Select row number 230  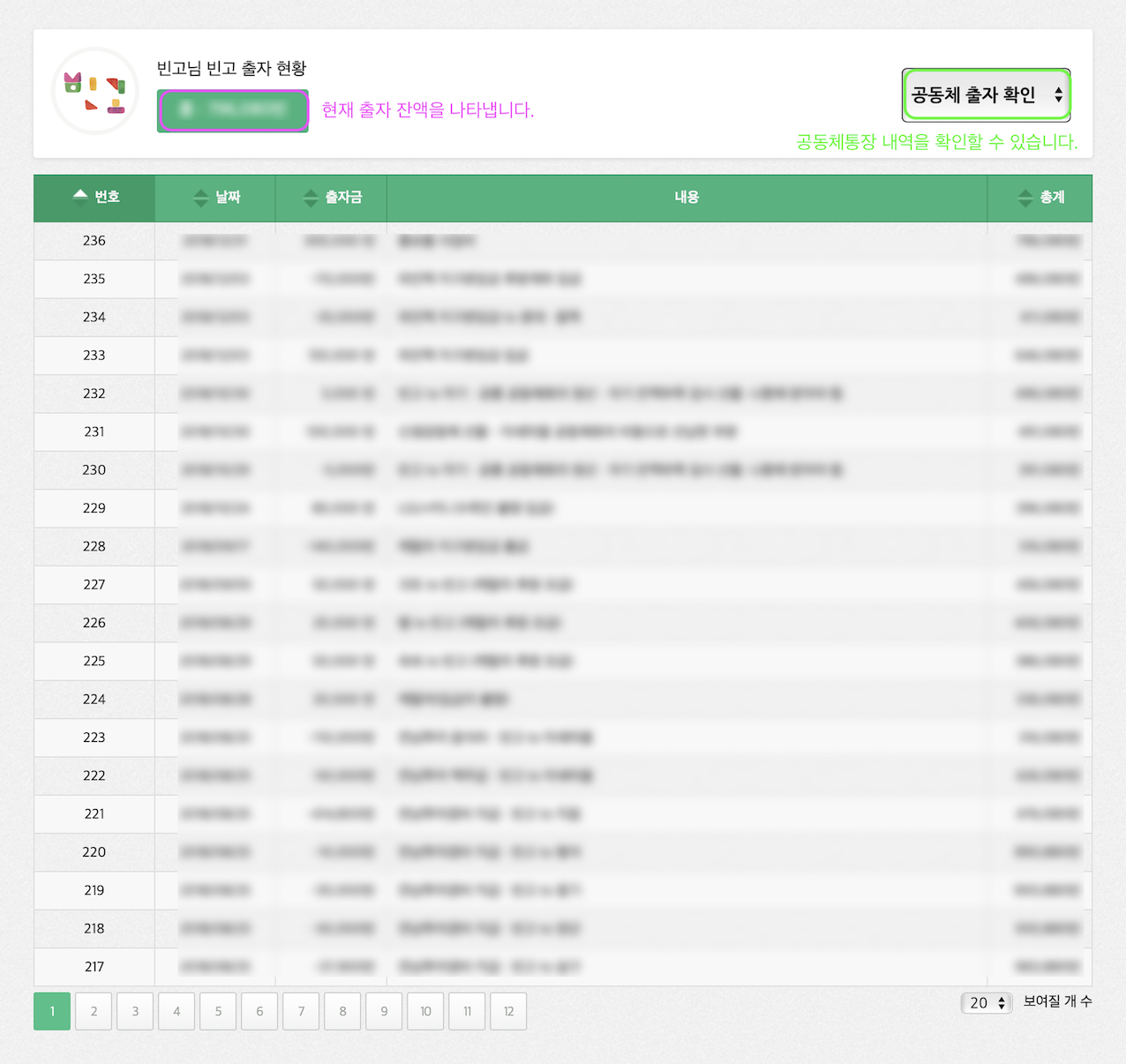(94, 470)
